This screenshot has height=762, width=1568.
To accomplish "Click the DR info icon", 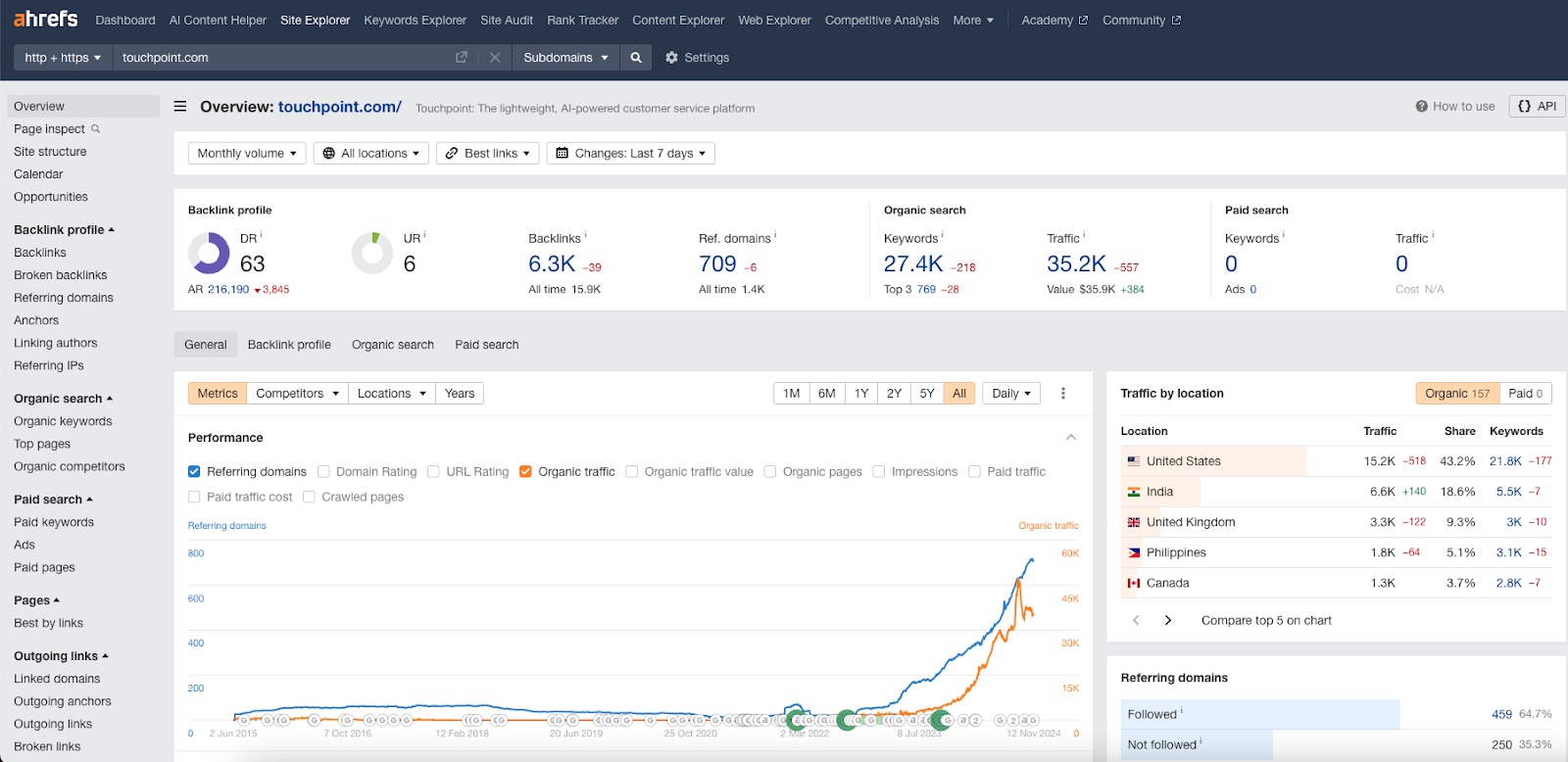I will (x=261, y=235).
